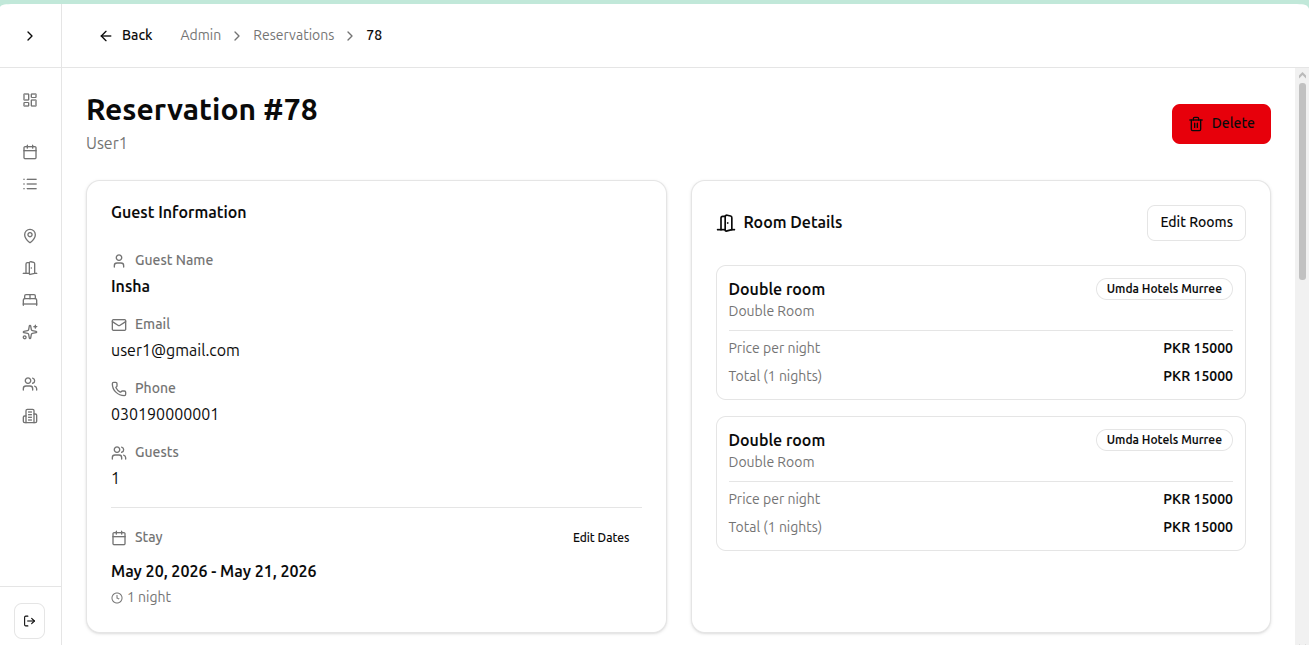Open the building icon in sidebar
Image resolution: width=1309 pixels, height=645 pixels.
pyautogui.click(x=30, y=416)
